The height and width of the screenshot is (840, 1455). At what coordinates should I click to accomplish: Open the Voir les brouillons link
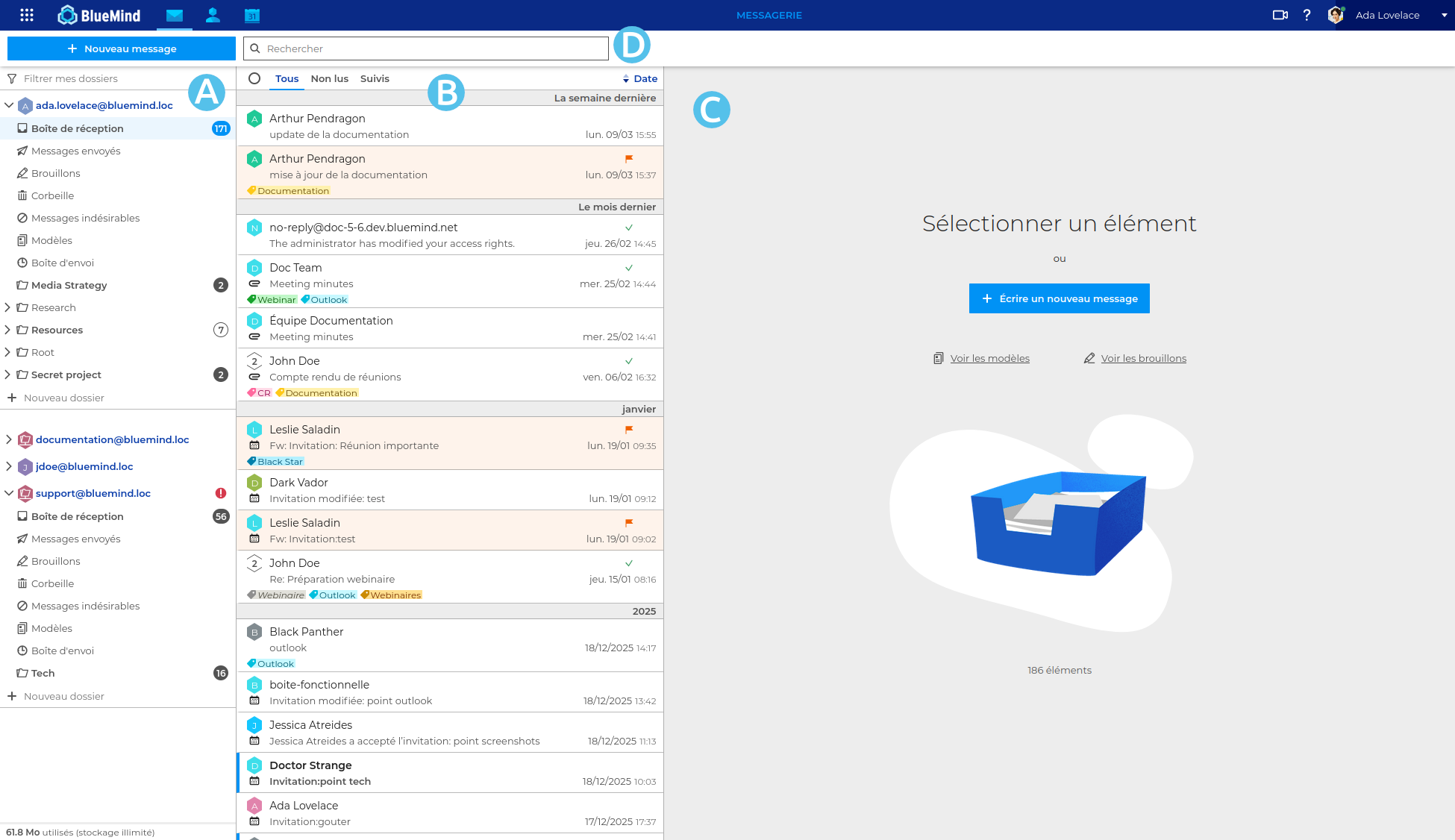coord(1143,358)
